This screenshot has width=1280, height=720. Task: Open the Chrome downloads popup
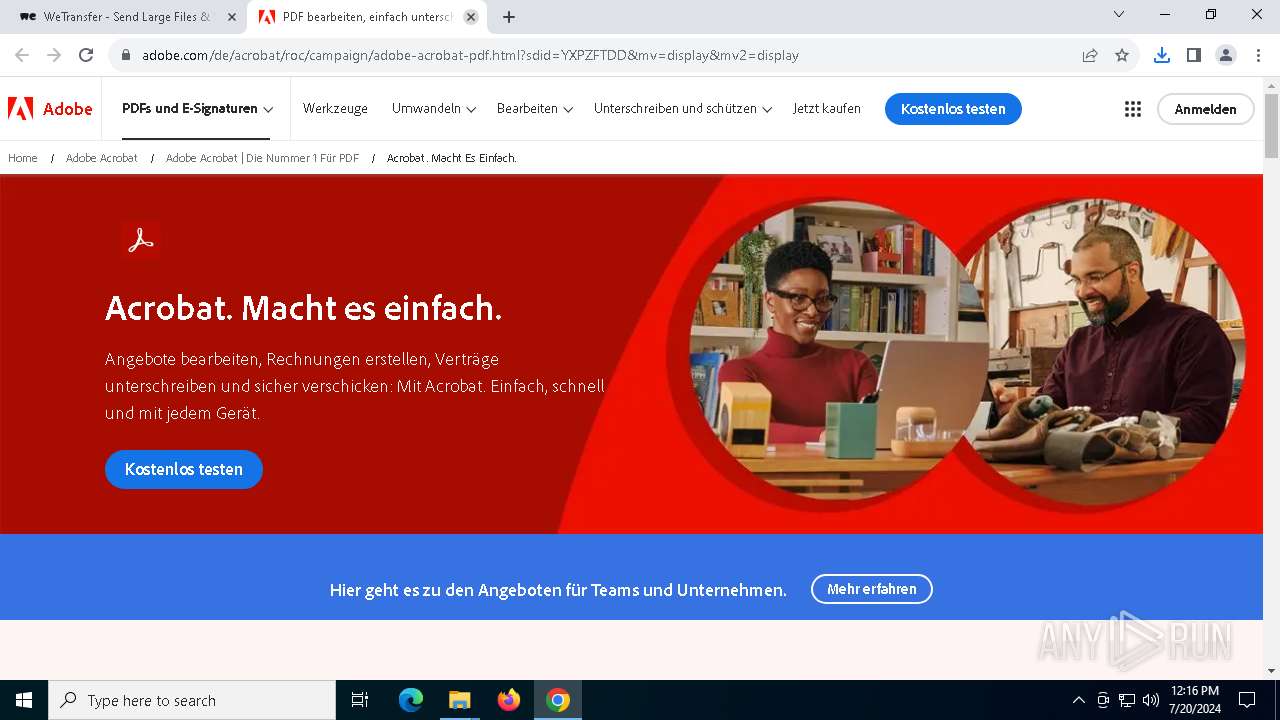(x=1161, y=55)
